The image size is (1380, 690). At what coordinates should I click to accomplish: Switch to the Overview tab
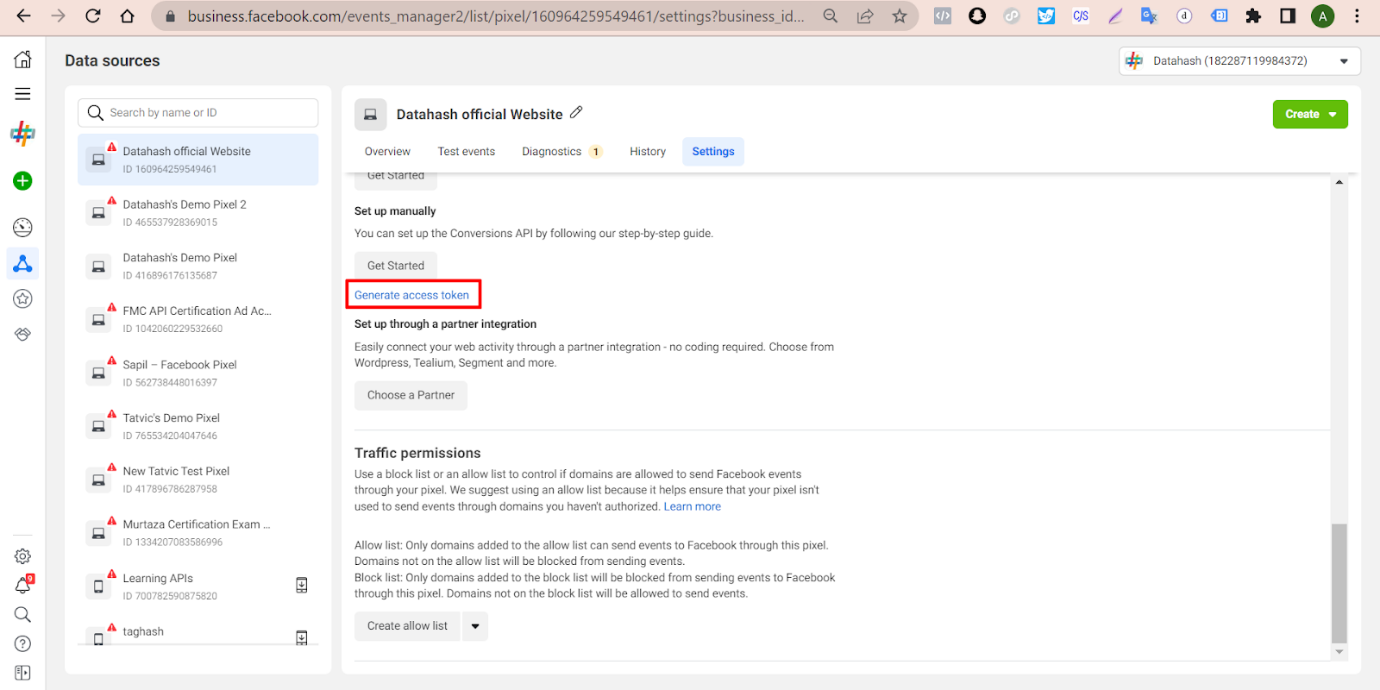[387, 152]
